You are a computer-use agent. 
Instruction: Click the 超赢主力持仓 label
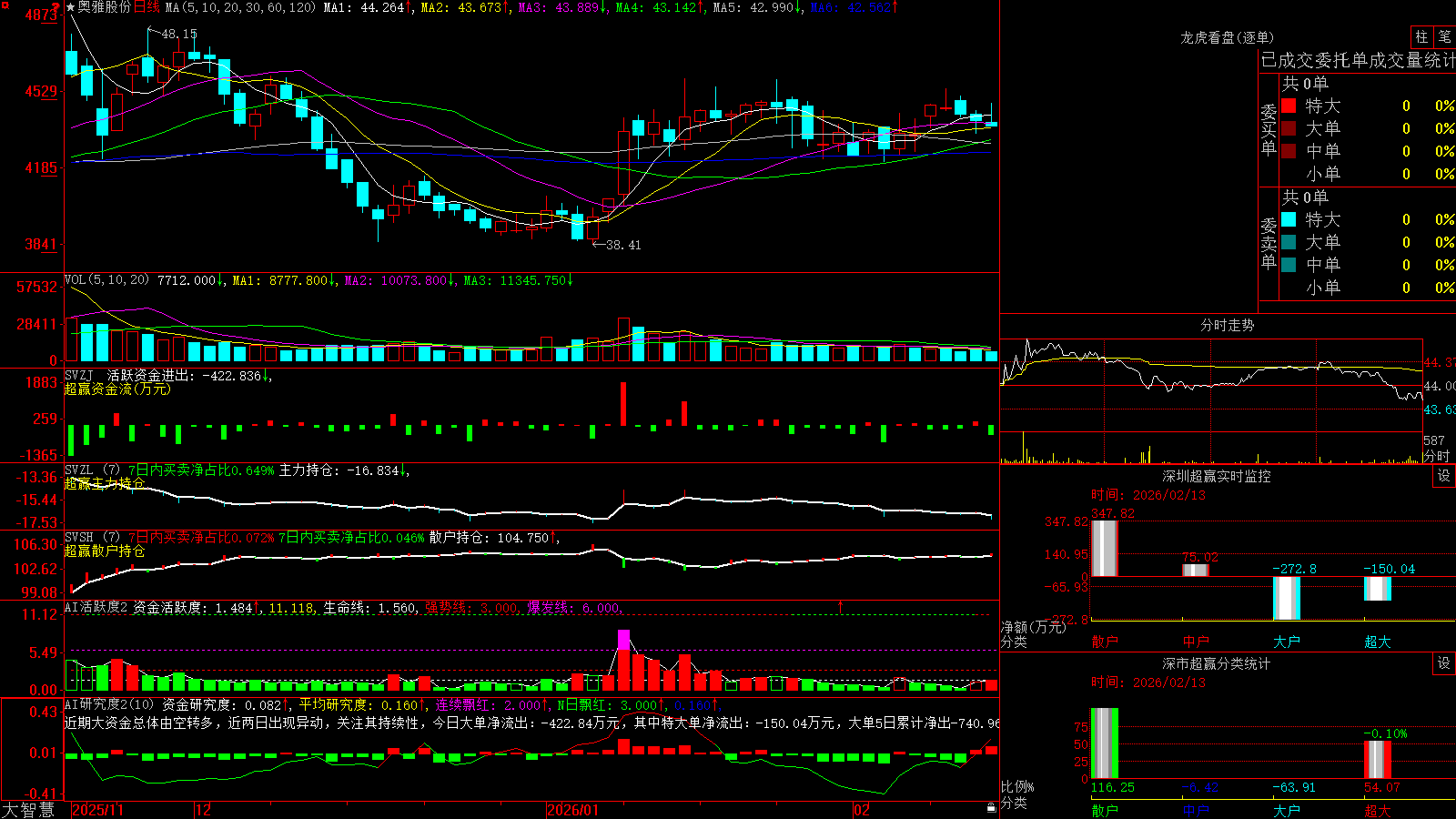(x=105, y=483)
